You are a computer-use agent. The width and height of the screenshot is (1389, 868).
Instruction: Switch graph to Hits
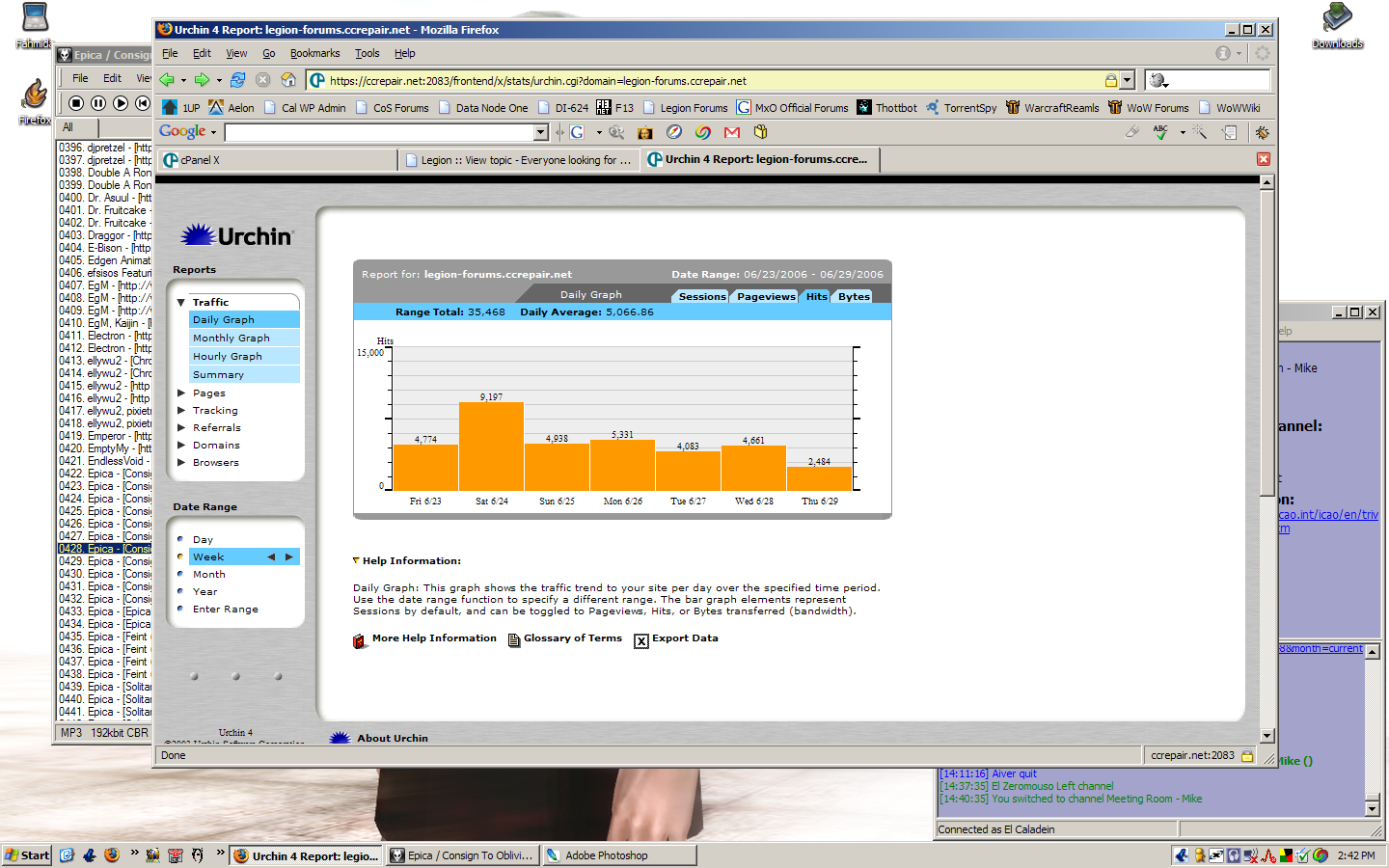pyautogui.click(x=816, y=296)
